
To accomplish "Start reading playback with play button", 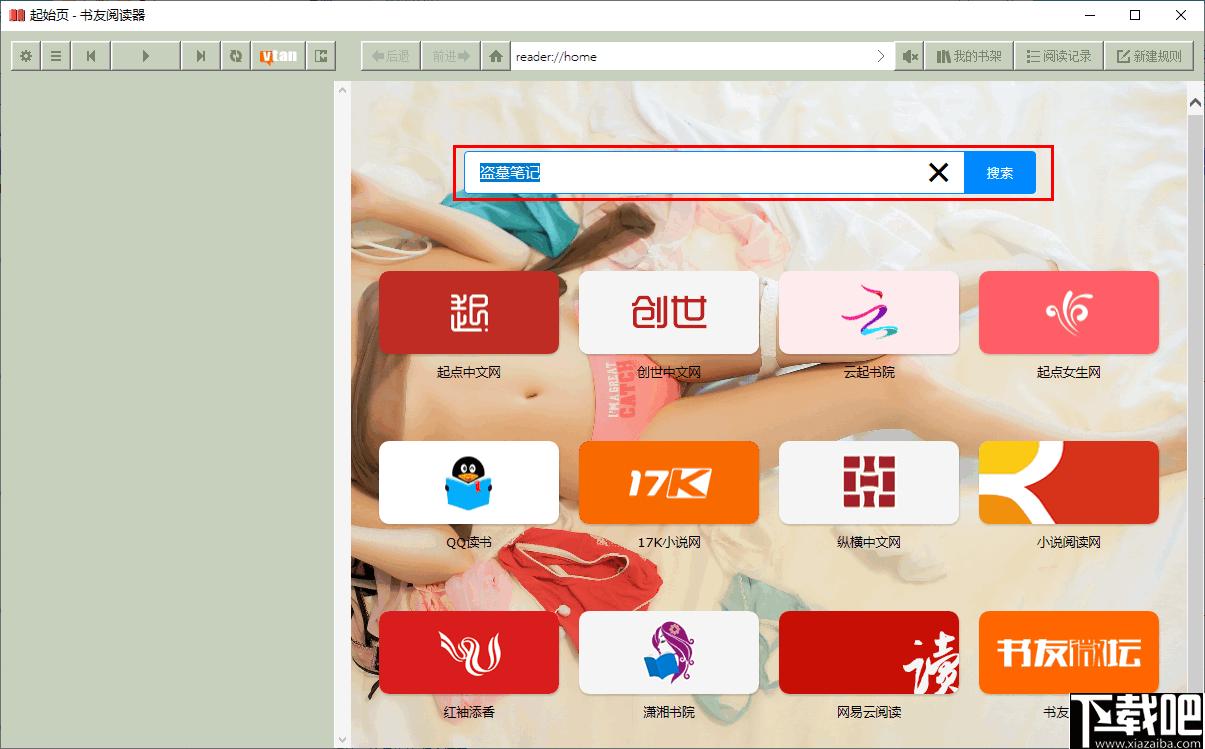I will (146, 56).
